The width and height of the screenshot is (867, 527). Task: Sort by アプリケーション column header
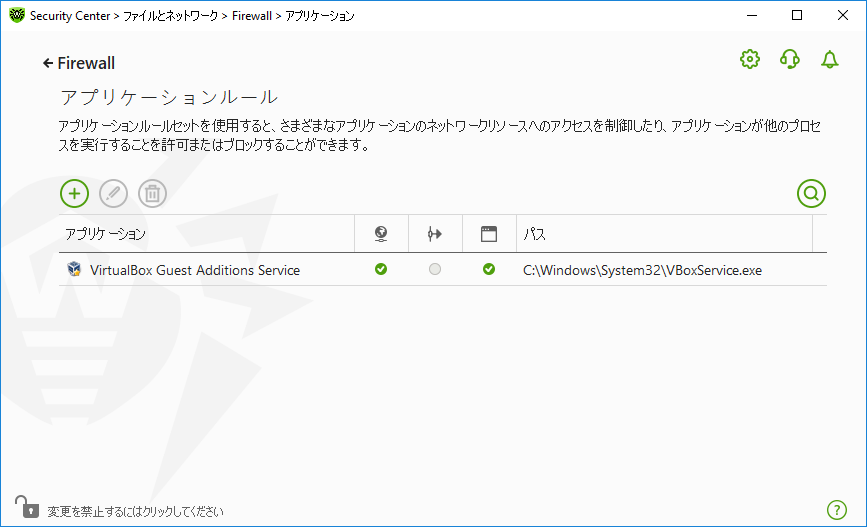105,234
